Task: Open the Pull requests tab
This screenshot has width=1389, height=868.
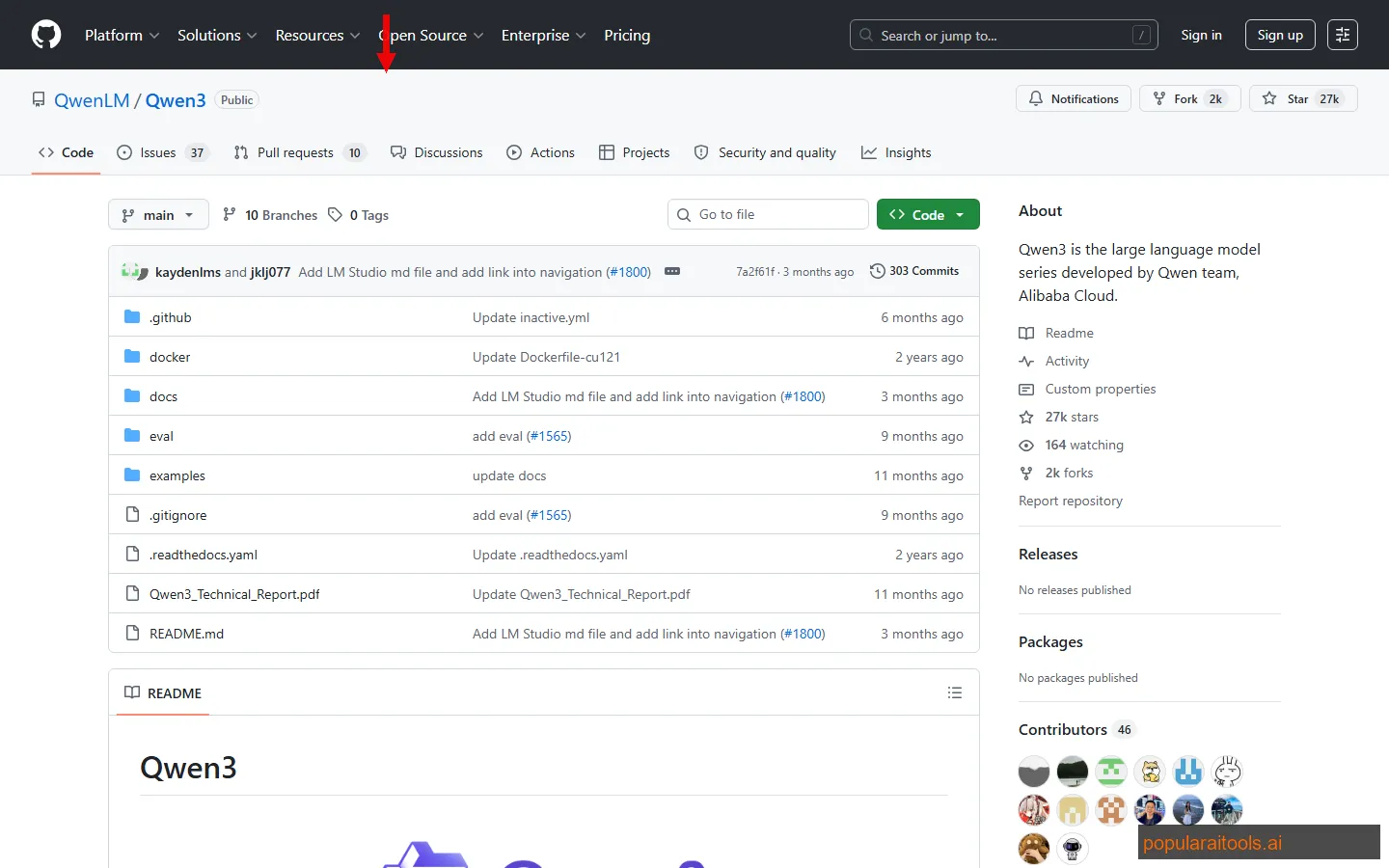Action: [294, 152]
